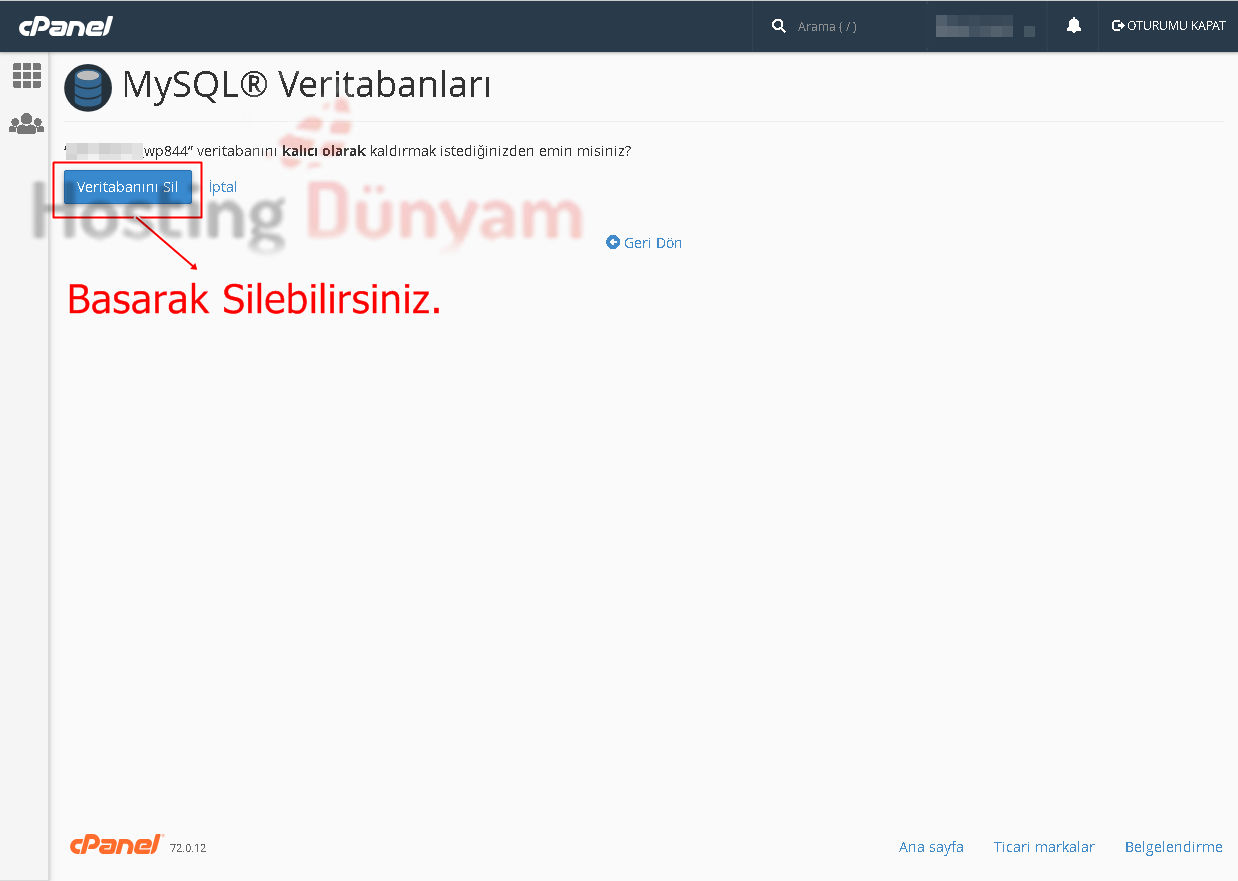The height and width of the screenshot is (881, 1238).
Task: Click the bold 'kalıcı olarak' text
Action: point(324,151)
